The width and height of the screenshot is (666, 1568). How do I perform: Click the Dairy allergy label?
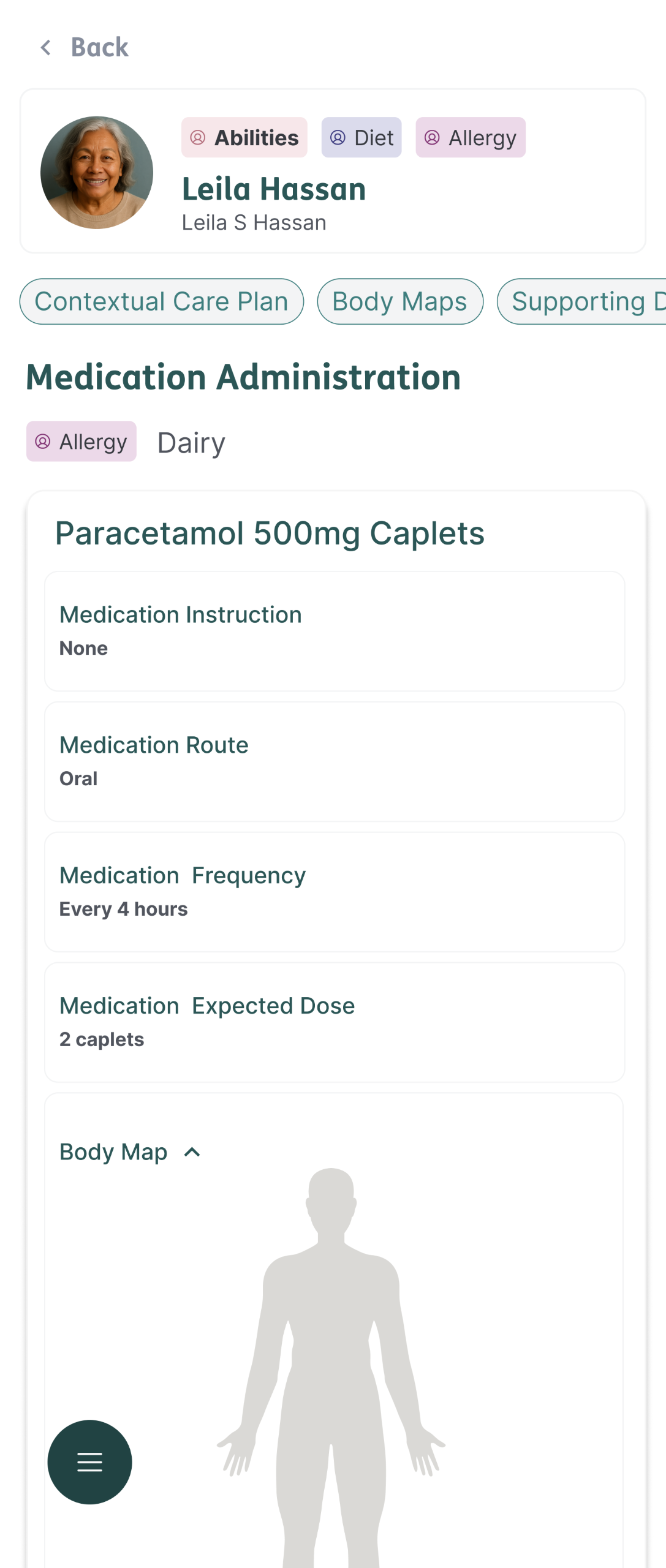(191, 442)
